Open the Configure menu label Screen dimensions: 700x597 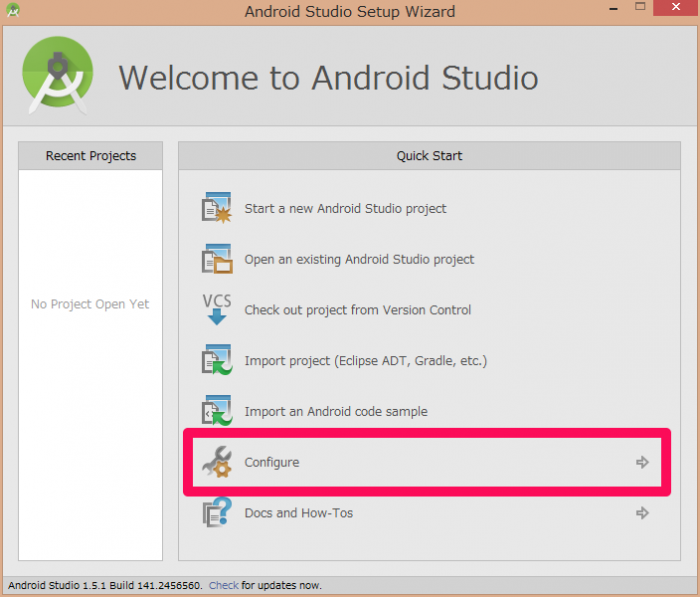pyautogui.click(x=272, y=462)
